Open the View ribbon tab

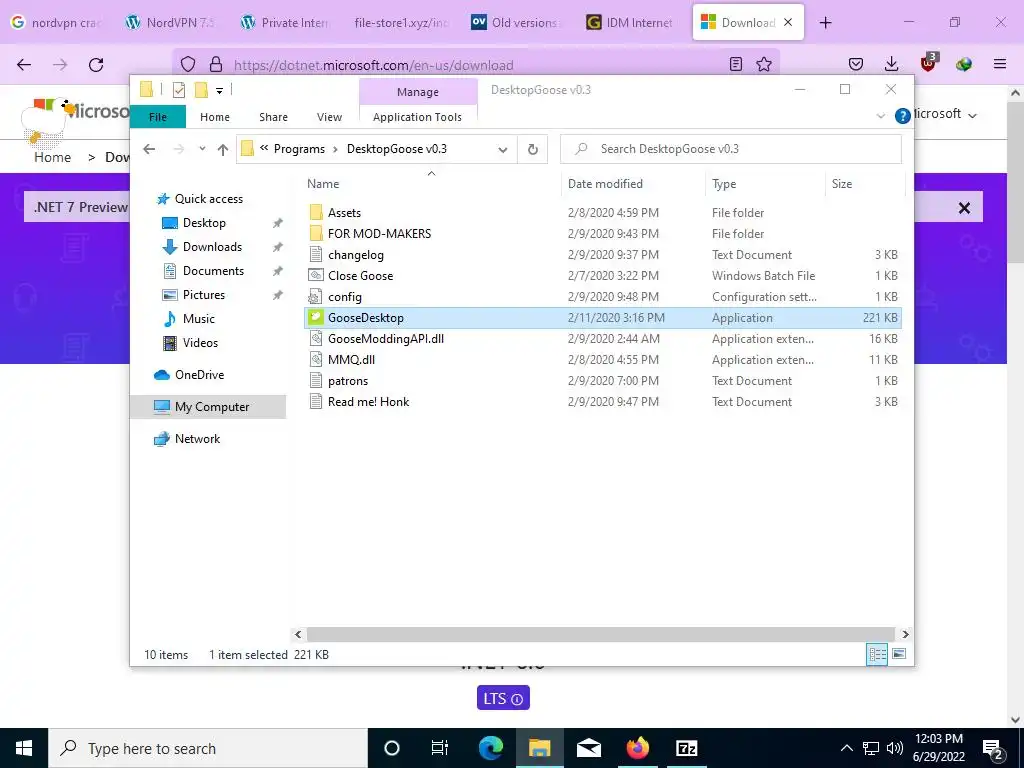[329, 117]
